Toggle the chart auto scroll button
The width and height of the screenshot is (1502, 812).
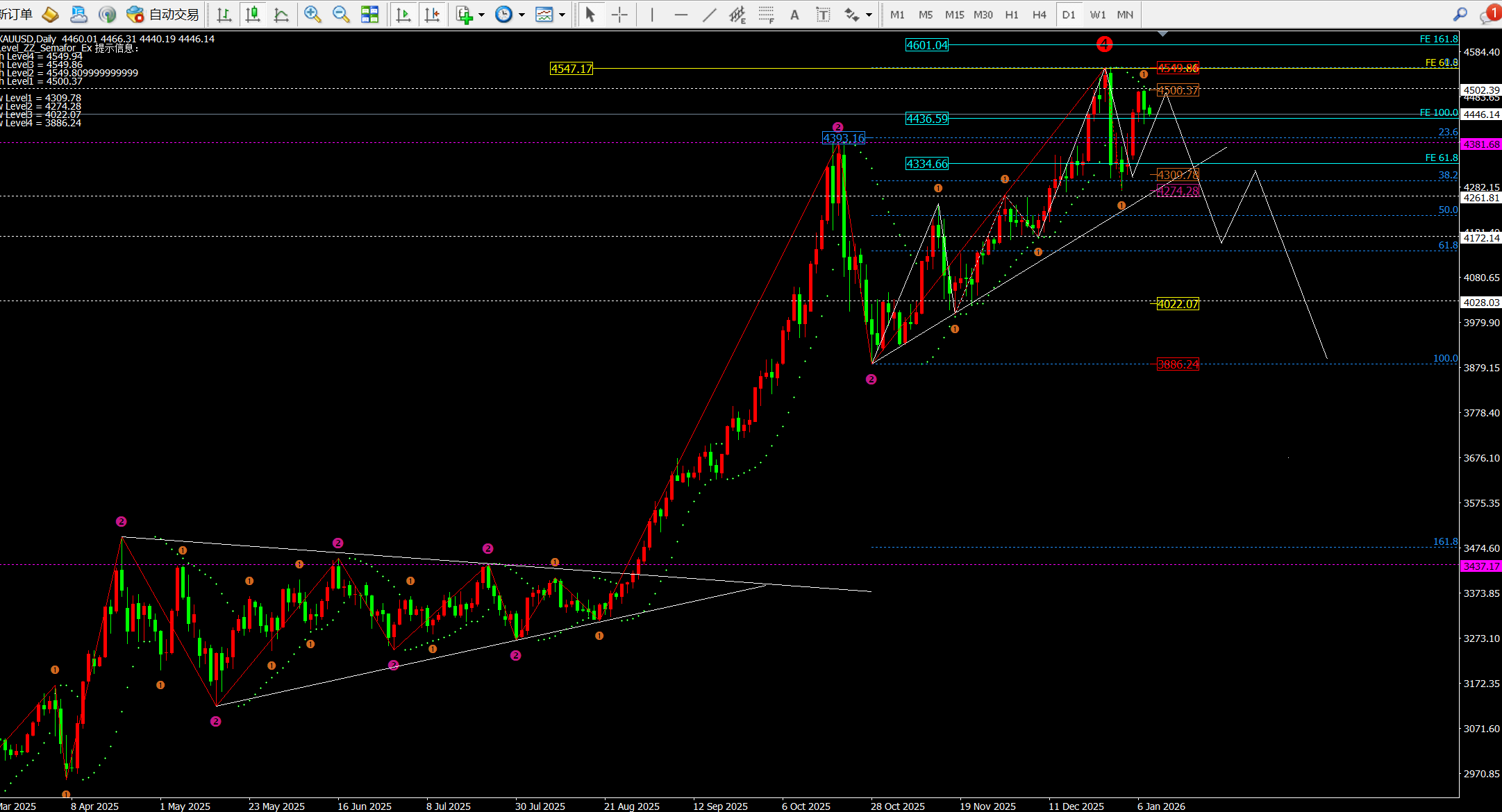click(x=403, y=14)
